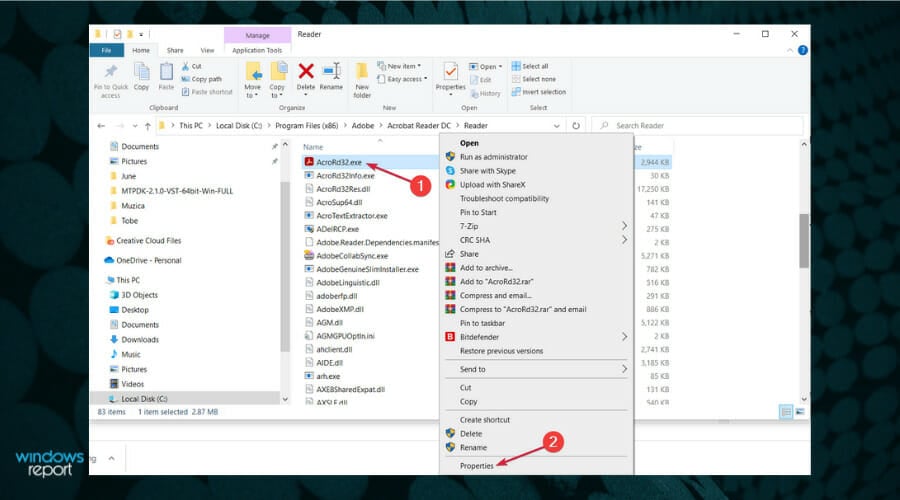900x500 pixels.
Task: Choose Create shortcut in context menu
Action: pos(484,420)
